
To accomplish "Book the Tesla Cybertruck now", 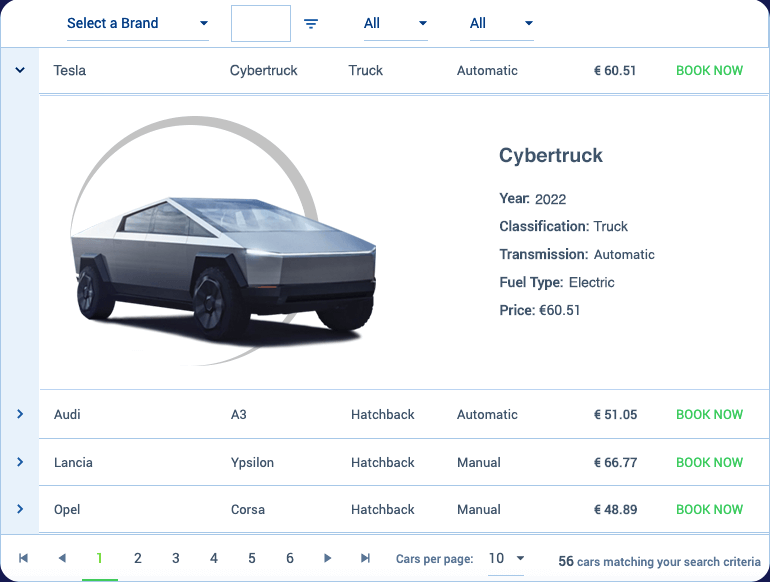I will pos(709,71).
